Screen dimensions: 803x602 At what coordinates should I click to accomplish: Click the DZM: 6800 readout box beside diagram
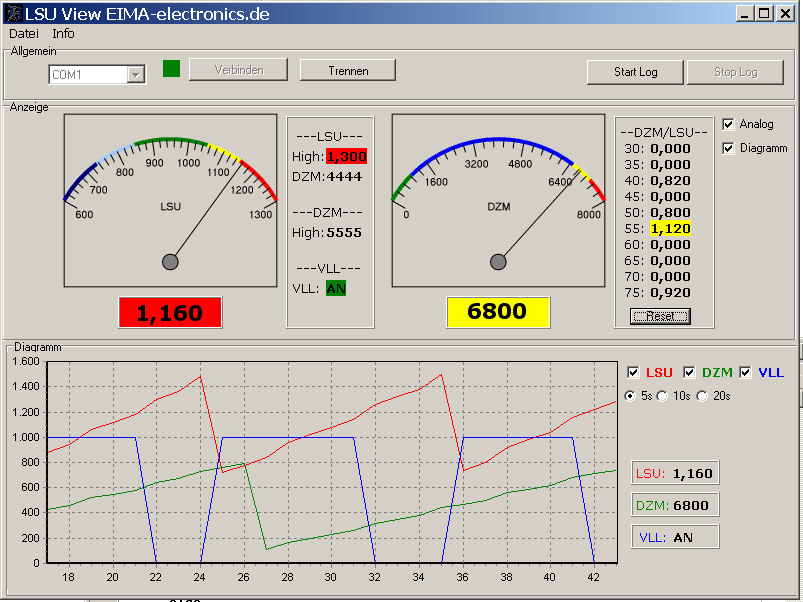(675, 505)
